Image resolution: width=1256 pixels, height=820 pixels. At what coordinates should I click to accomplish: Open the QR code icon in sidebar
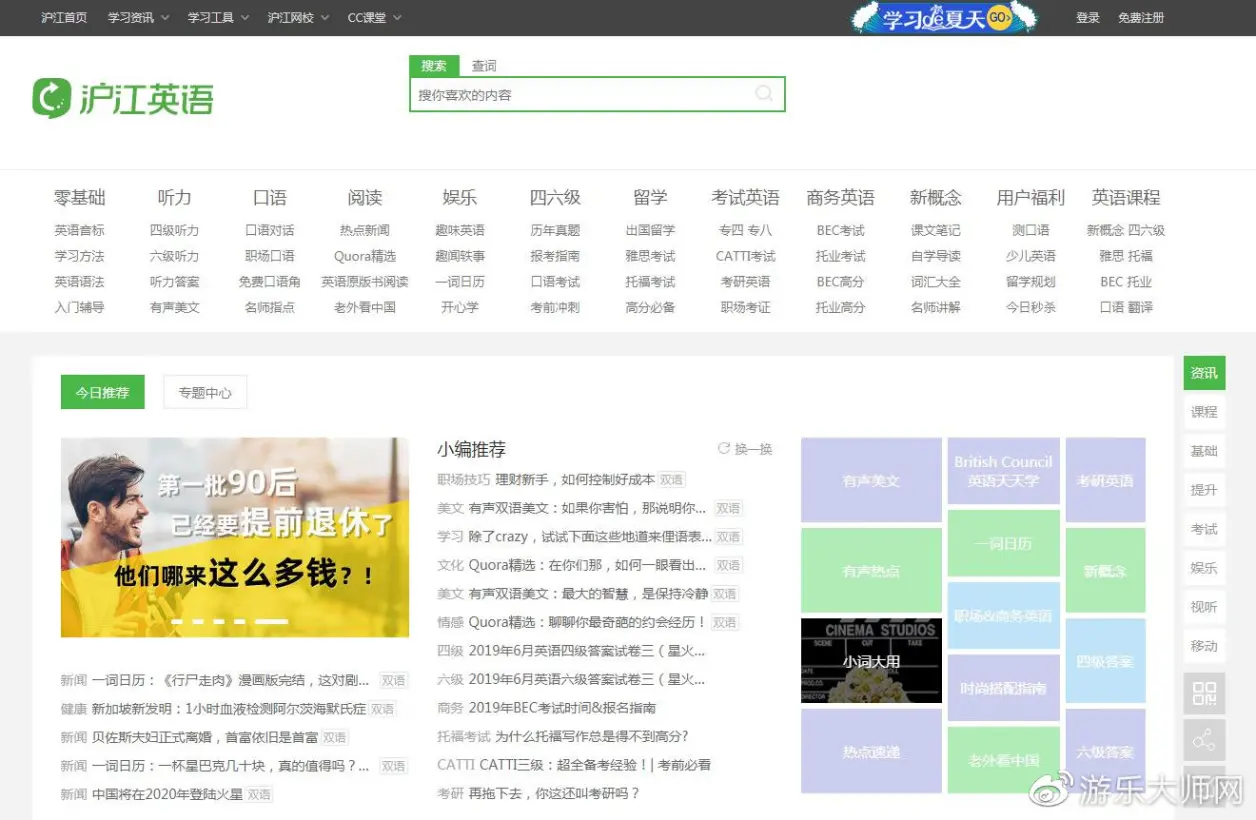(x=1204, y=693)
